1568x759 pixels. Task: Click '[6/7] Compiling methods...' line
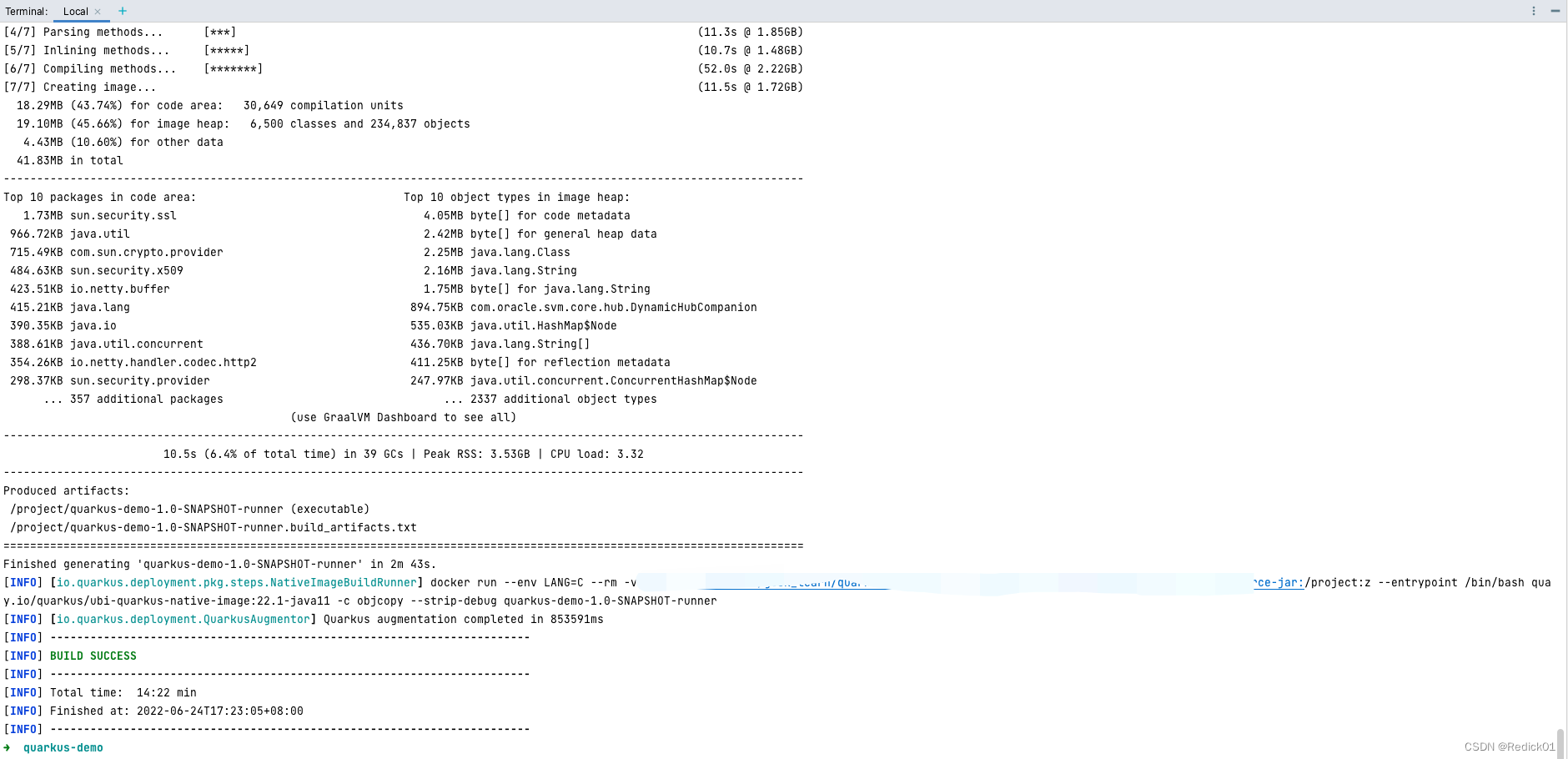click(403, 68)
